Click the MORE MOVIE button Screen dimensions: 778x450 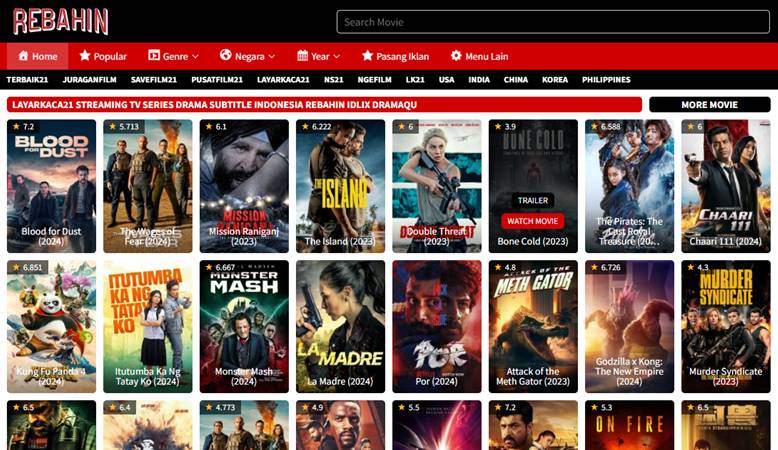(x=710, y=105)
